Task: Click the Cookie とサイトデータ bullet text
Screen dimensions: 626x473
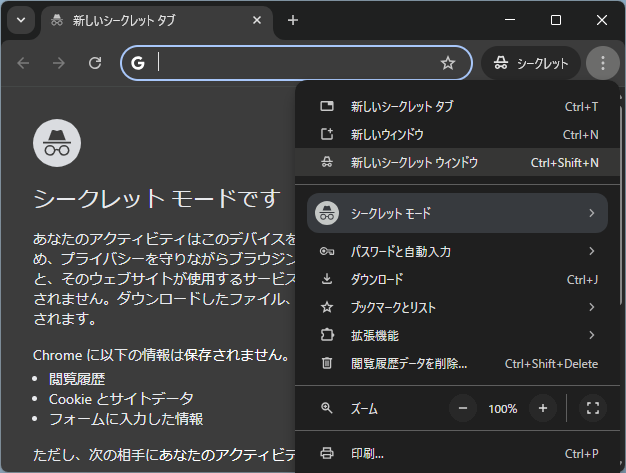Action: [121, 399]
